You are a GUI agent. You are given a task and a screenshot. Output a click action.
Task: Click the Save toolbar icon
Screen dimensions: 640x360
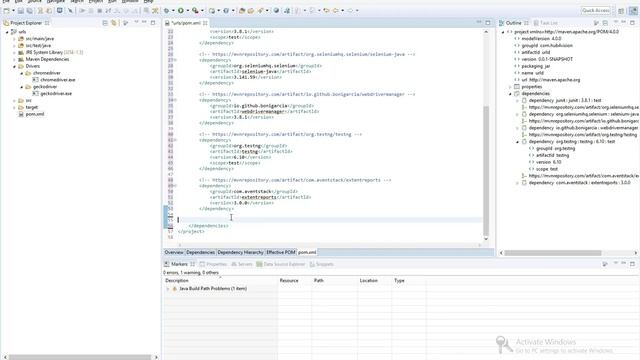21,11
